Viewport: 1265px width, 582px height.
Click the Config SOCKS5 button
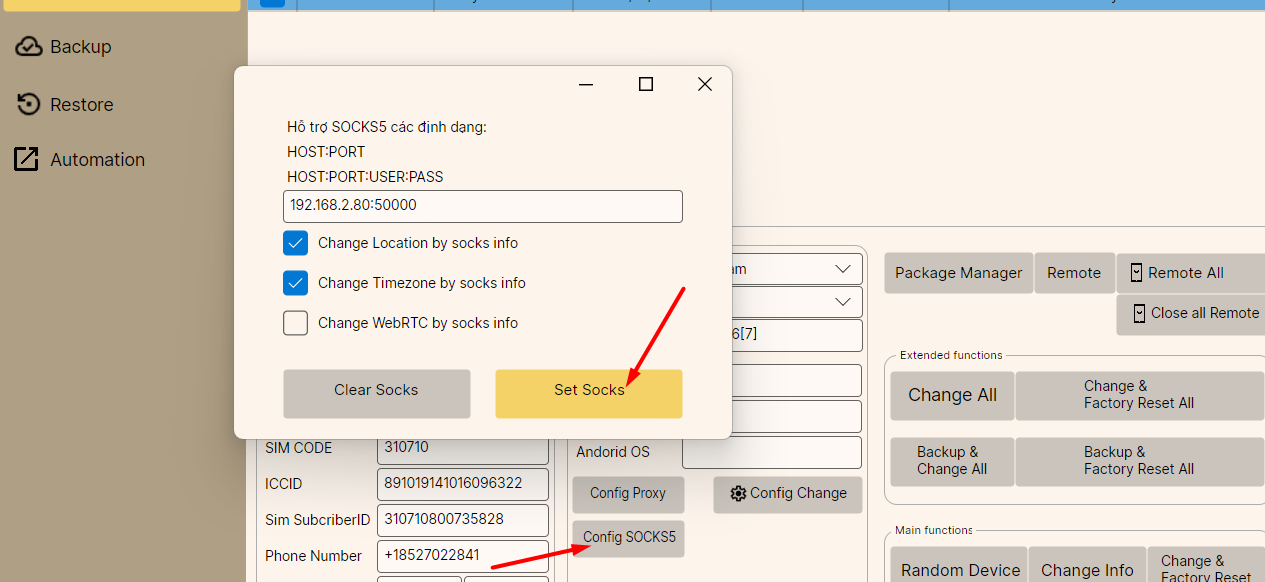point(628,538)
